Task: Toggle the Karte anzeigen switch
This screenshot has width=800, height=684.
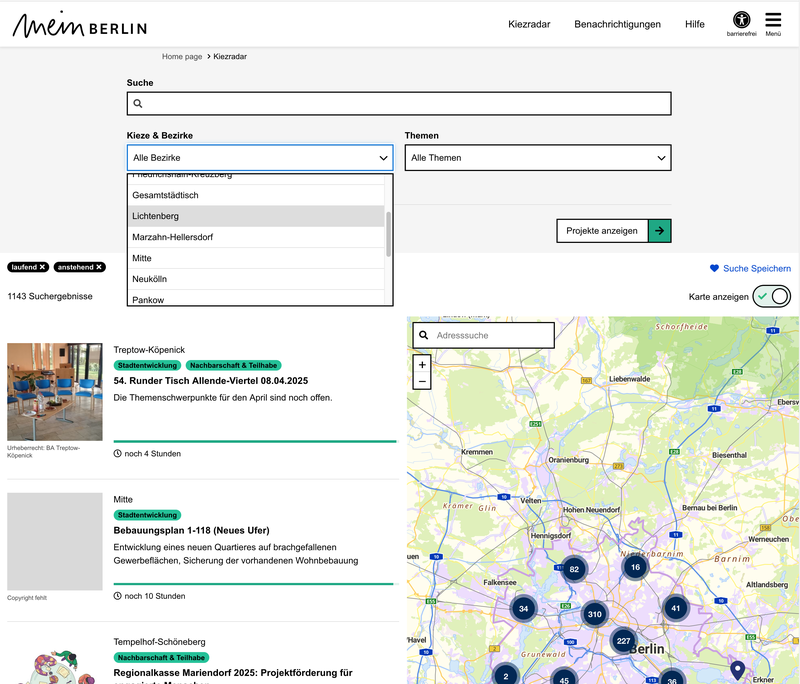Action: 771,296
